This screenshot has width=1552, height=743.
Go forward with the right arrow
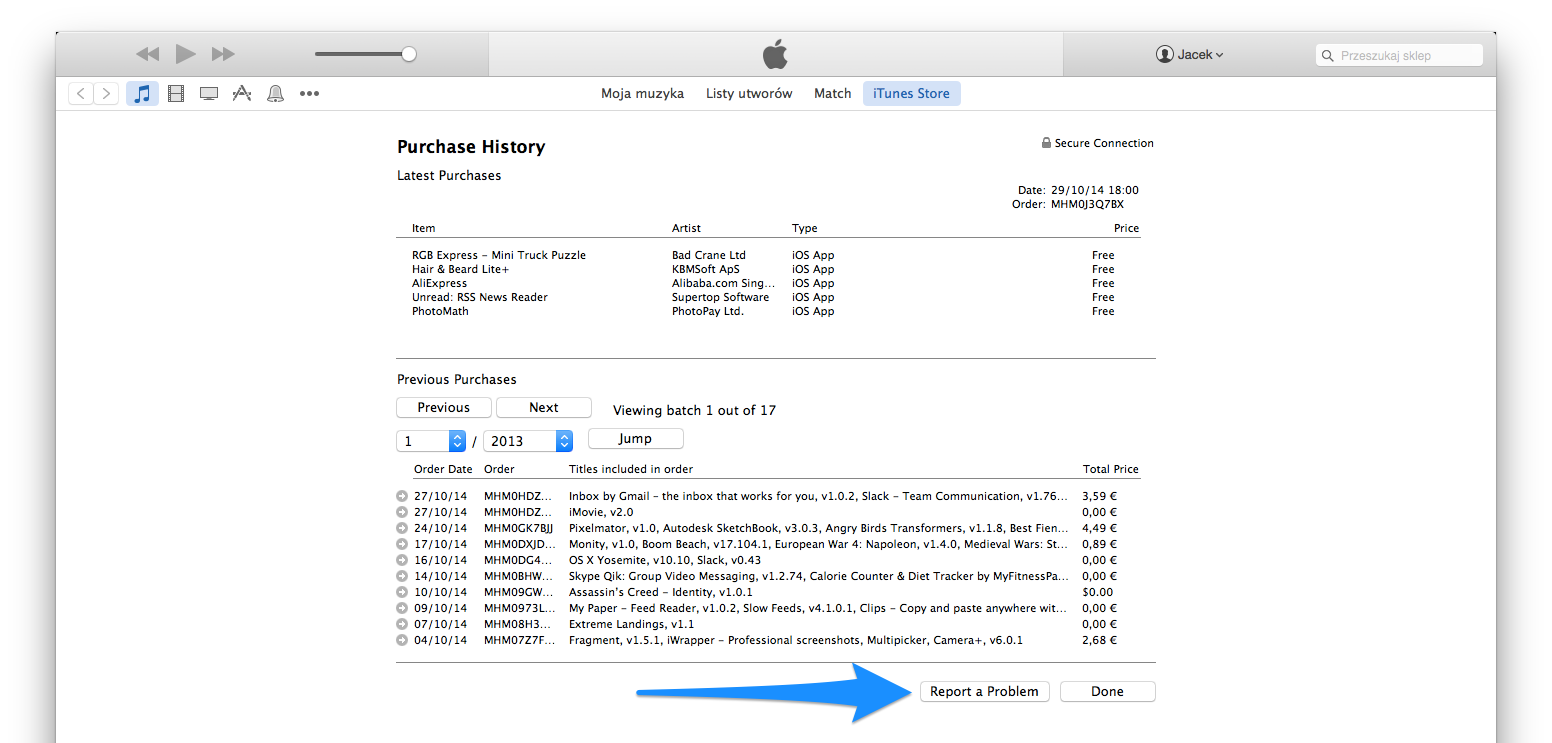(106, 94)
